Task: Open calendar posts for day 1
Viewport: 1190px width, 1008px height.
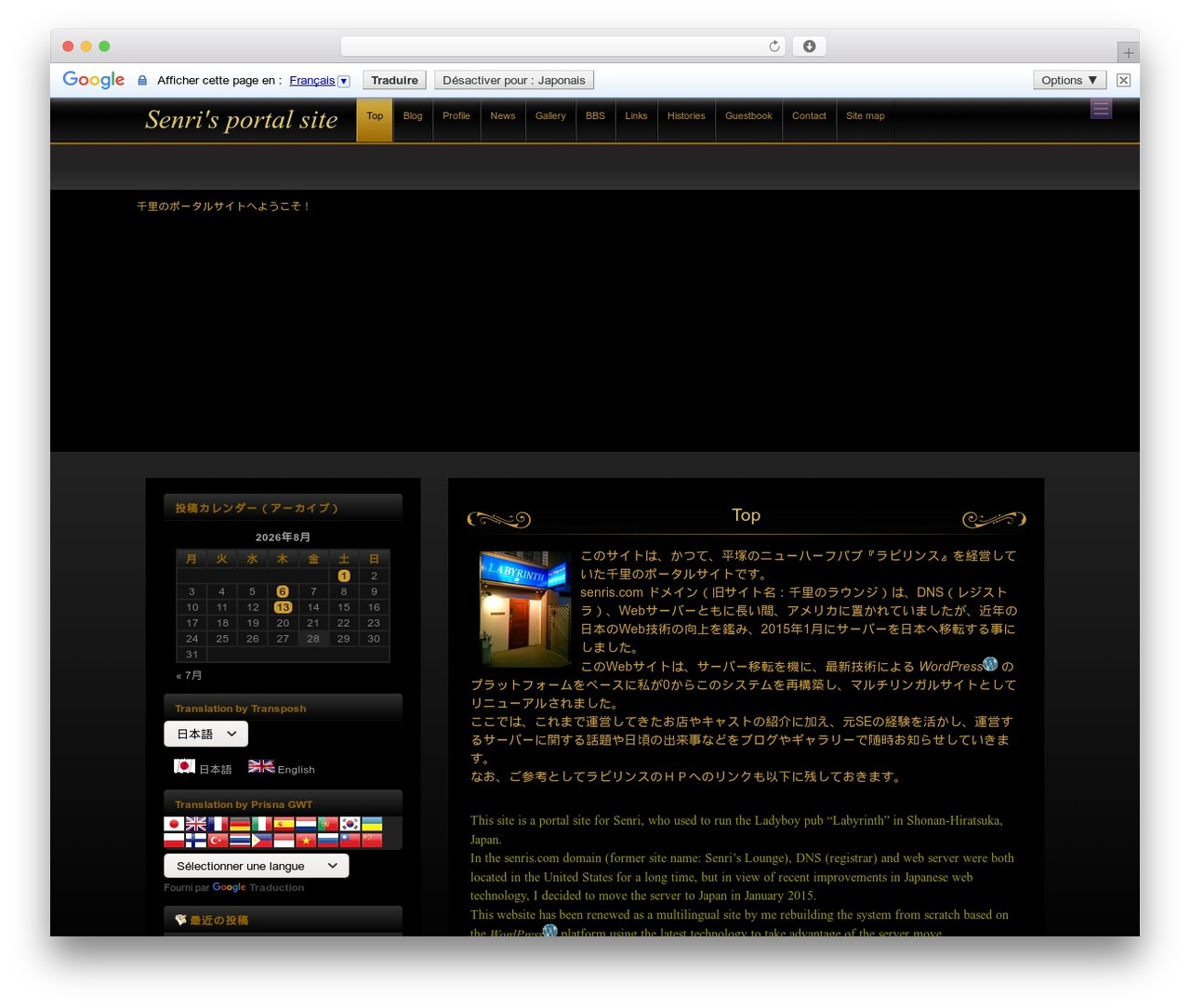Action: point(344,576)
